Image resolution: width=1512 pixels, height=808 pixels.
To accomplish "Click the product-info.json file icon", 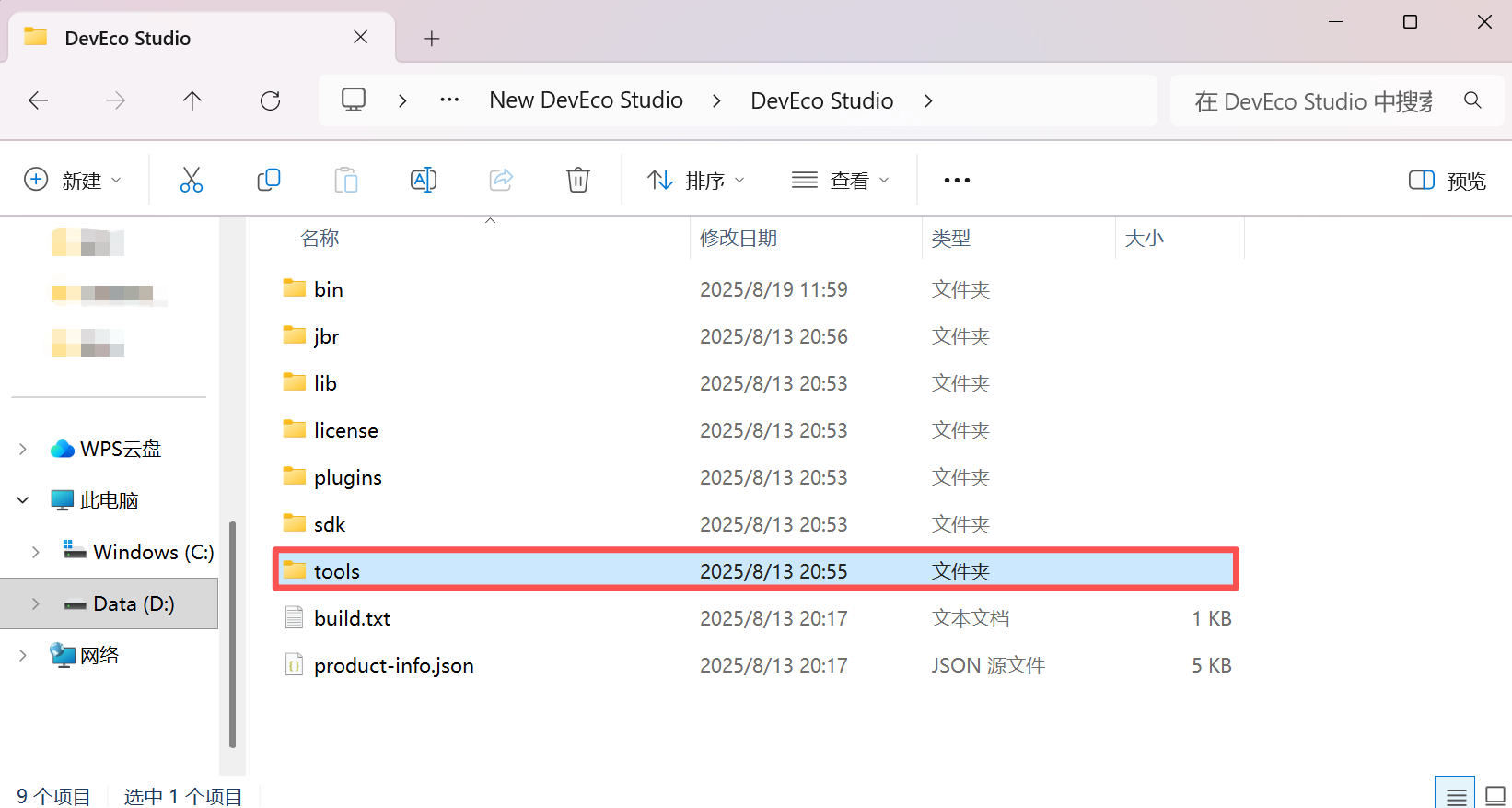I will tap(294, 664).
